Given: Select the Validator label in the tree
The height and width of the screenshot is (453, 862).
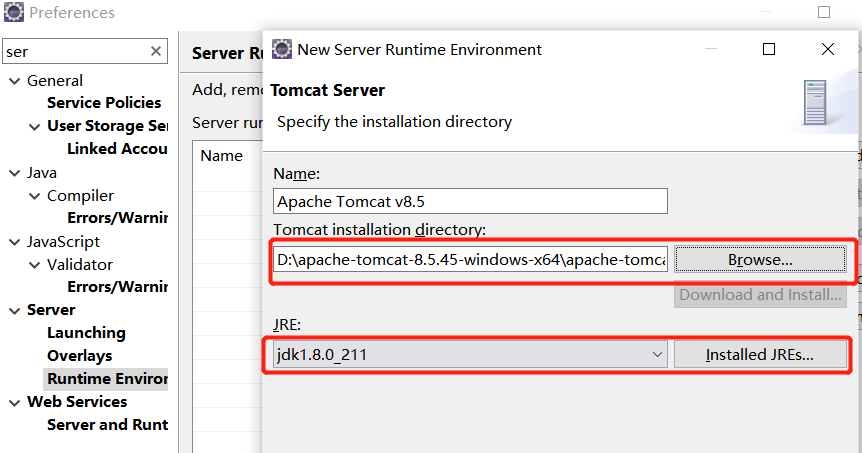Looking at the screenshot, I should tap(80, 264).
